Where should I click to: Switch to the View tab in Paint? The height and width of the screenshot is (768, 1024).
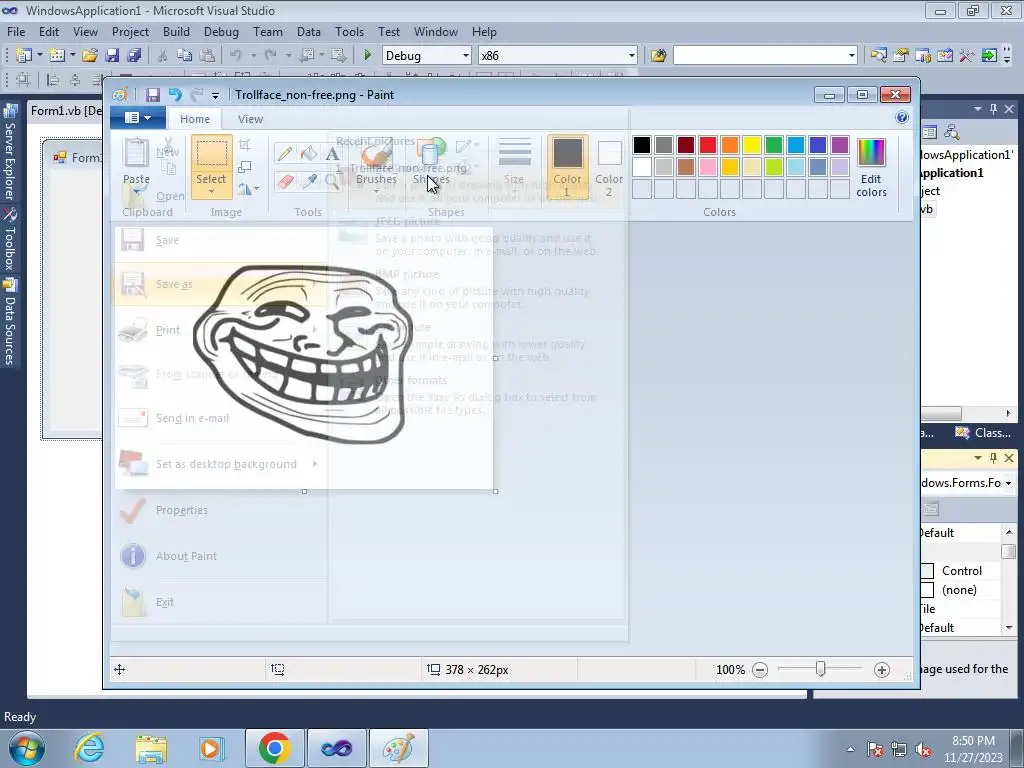coord(250,119)
